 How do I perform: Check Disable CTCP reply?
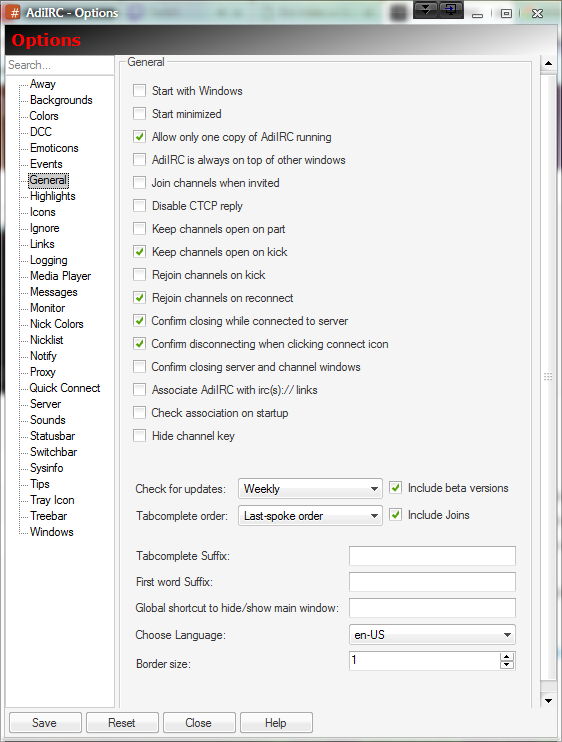pyautogui.click(x=140, y=206)
